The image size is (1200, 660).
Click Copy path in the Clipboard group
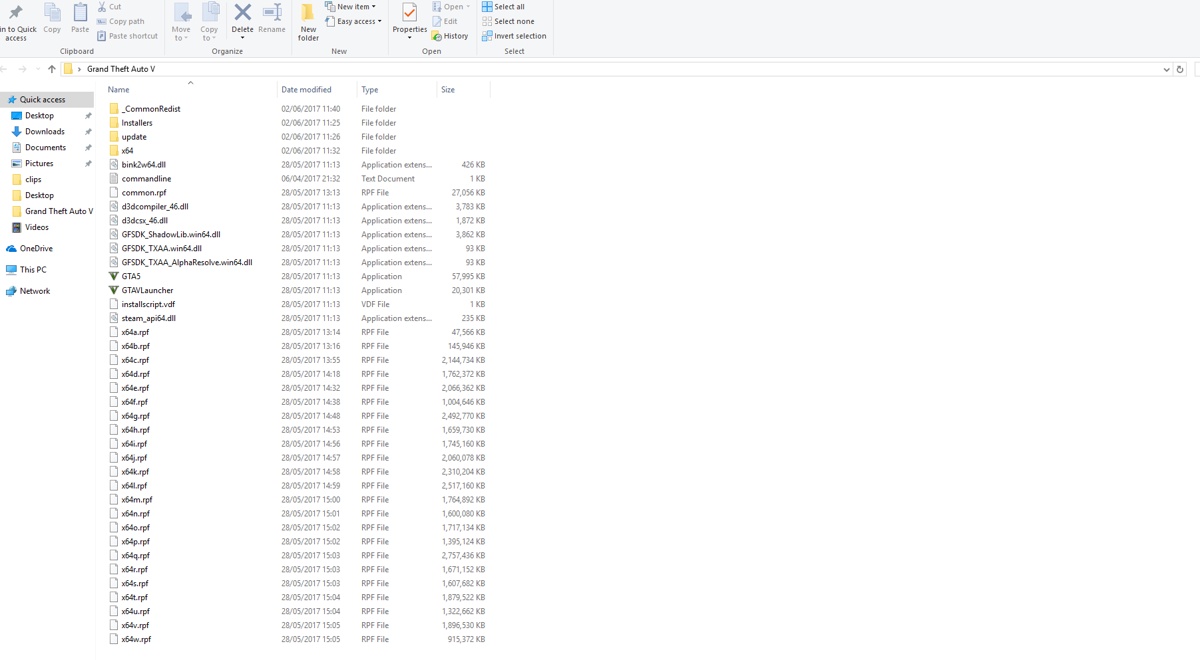[x=121, y=21]
